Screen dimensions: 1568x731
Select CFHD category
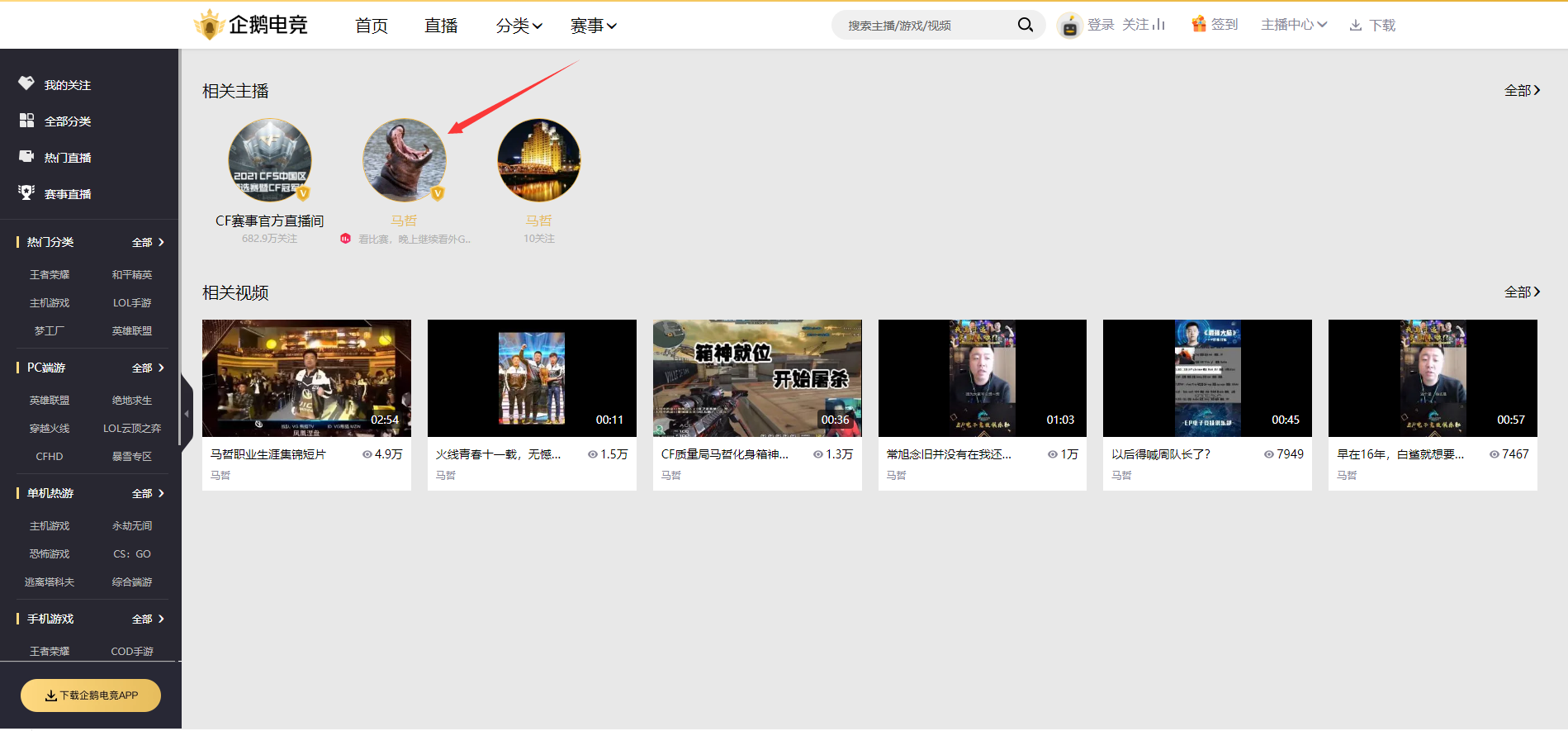pyautogui.click(x=50, y=457)
